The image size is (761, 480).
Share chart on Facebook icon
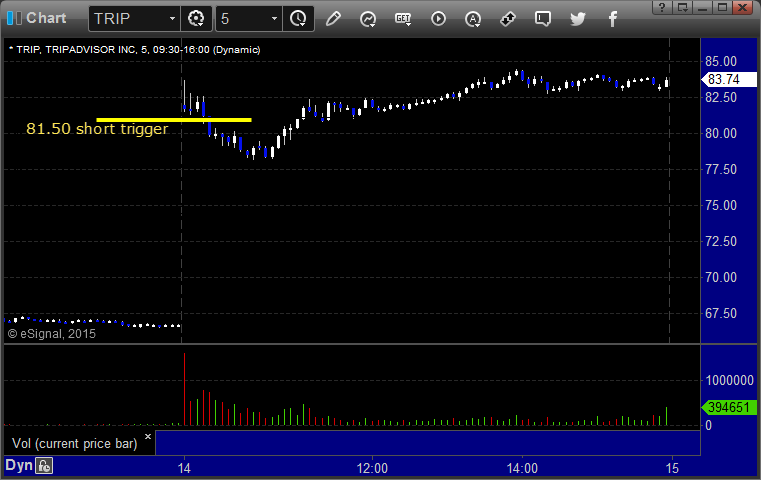pyautogui.click(x=612, y=19)
